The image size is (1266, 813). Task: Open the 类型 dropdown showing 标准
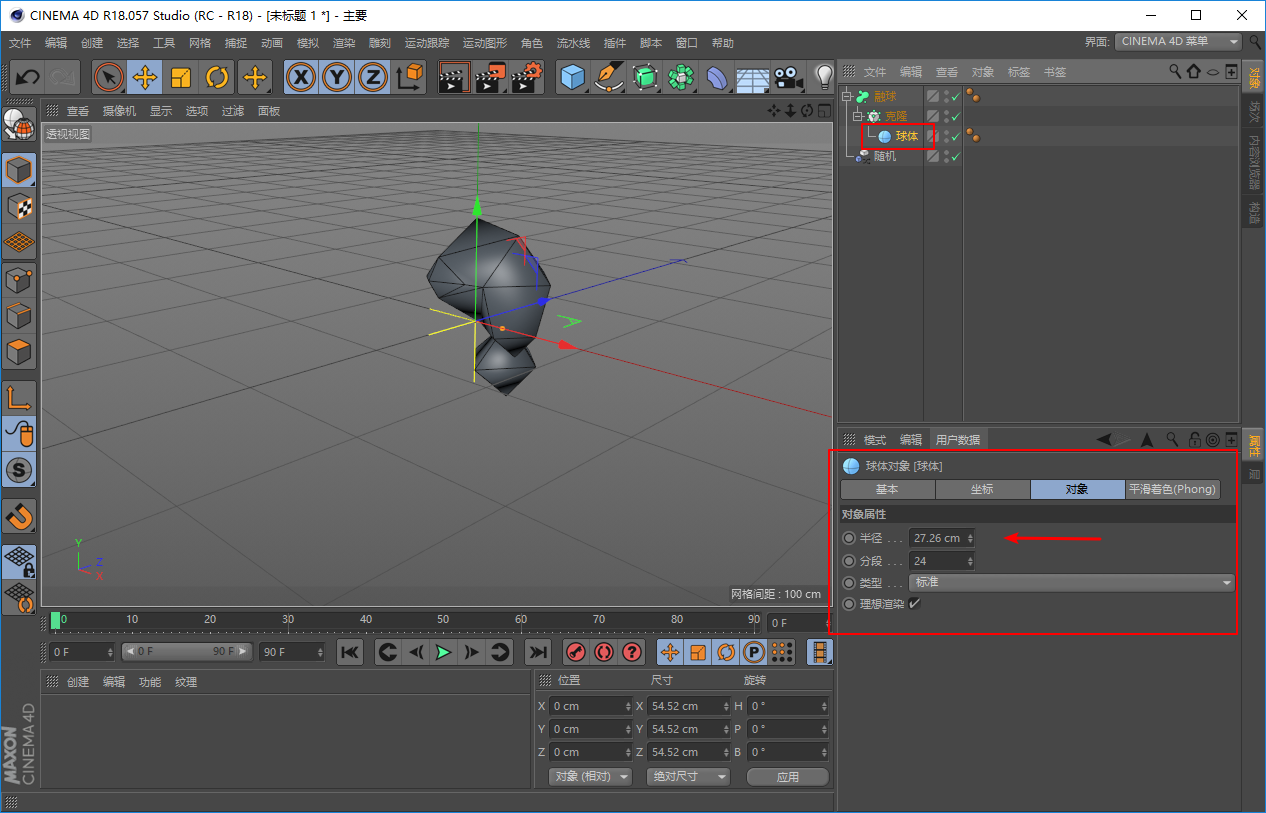click(x=1072, y=582)
